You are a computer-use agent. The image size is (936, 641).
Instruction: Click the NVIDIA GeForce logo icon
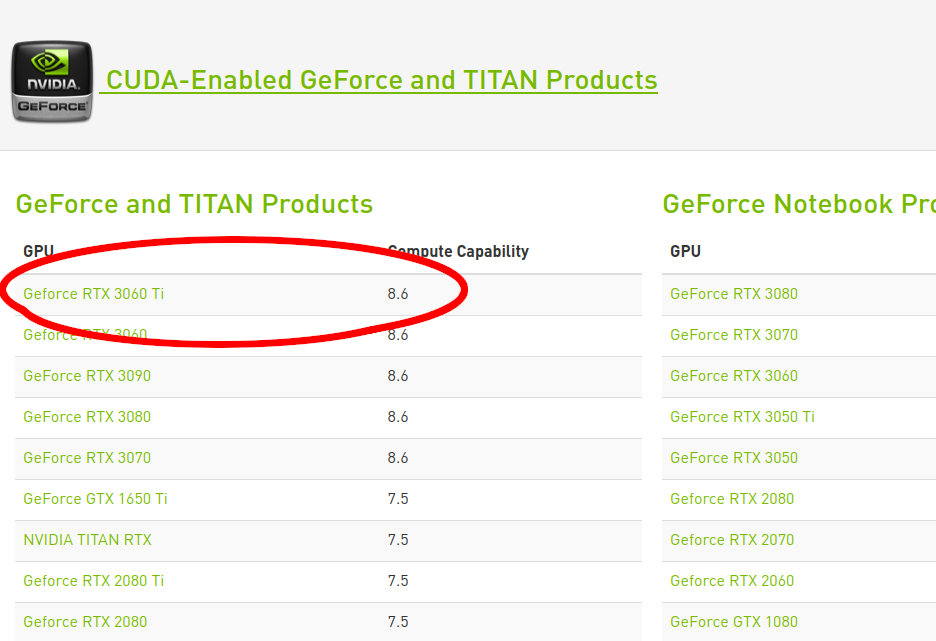52,81
